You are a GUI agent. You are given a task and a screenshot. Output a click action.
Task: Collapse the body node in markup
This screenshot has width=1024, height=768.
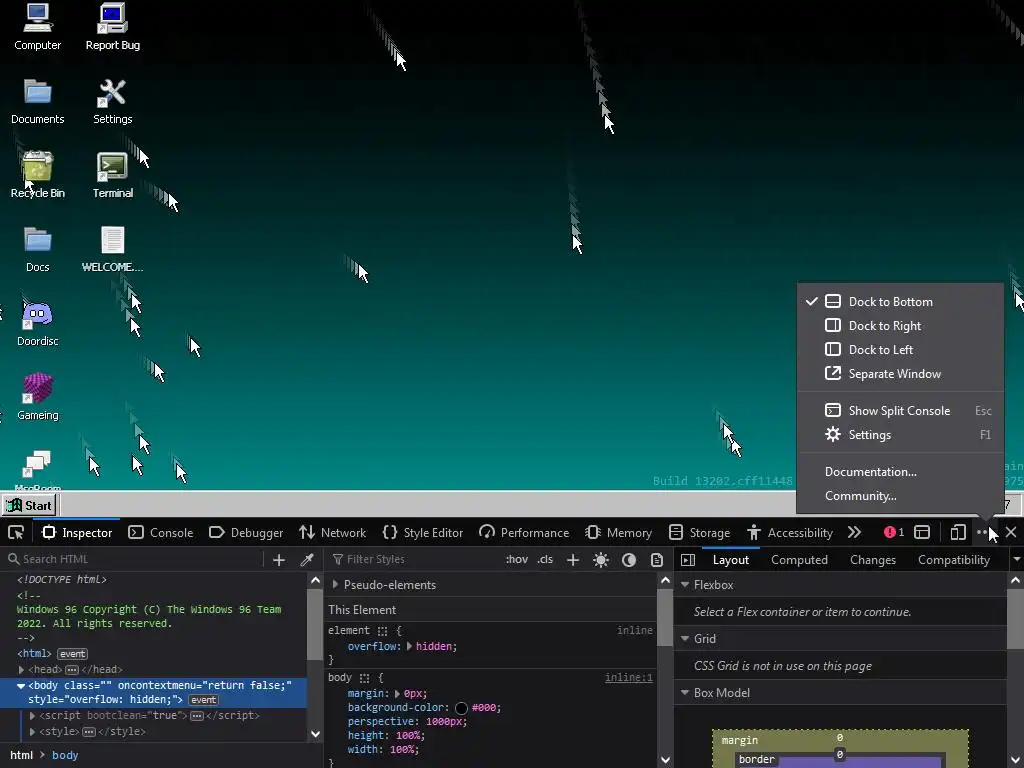point(21,686)
